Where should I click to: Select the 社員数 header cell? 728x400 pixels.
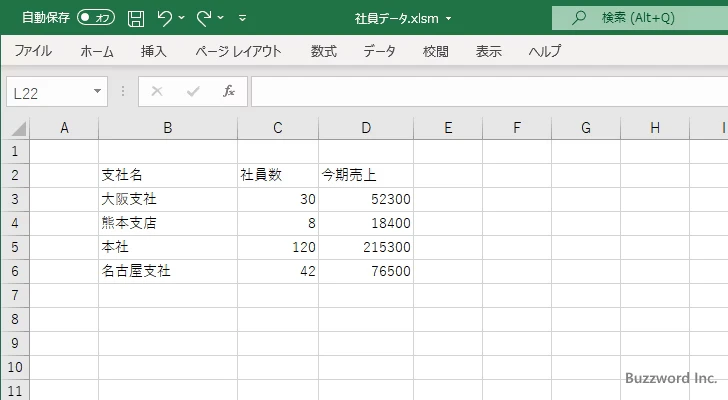point(278,175)
